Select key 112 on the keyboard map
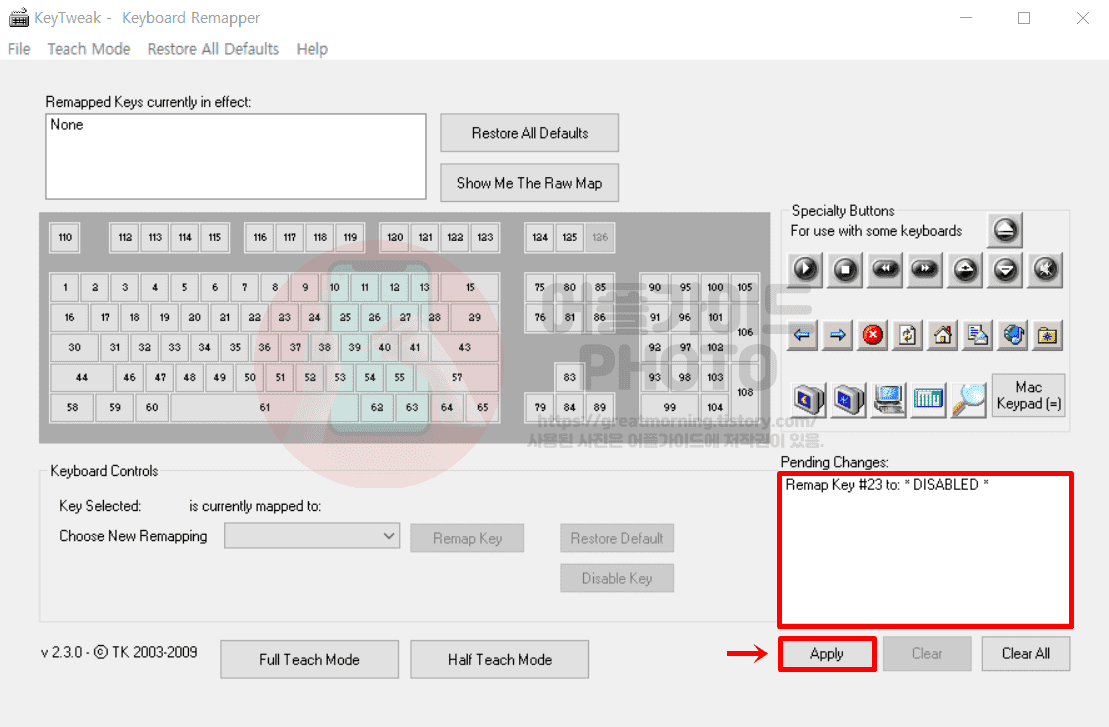This screenshot has height=727, width=1109. (125, 238)
